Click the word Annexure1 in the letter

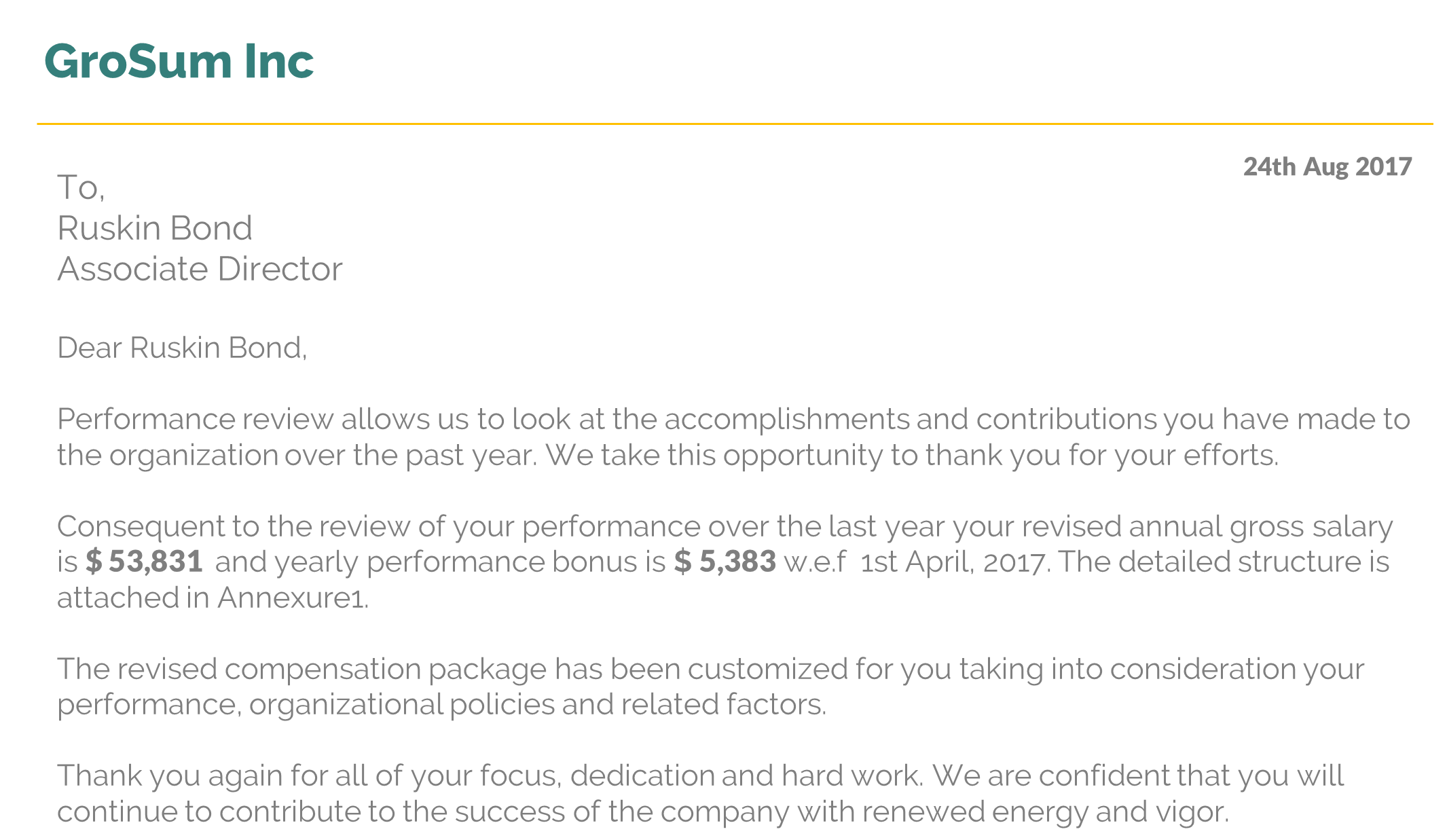291,598
